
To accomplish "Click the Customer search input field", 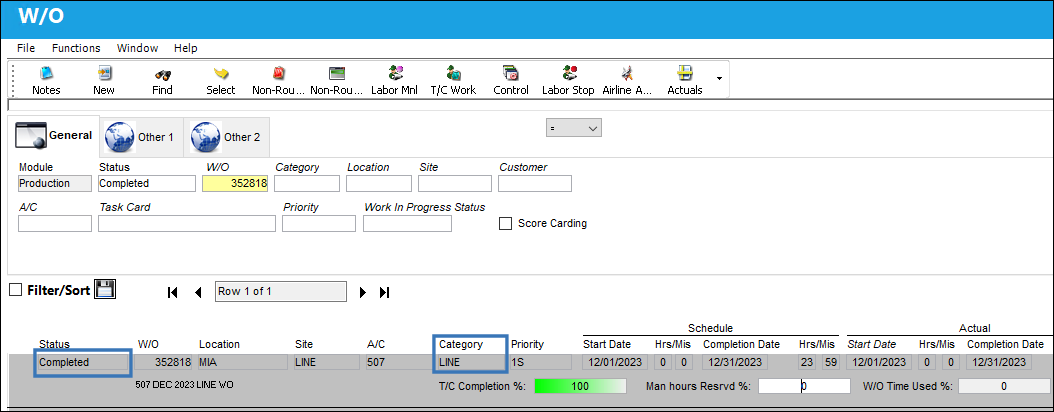I will click(x=535, y=183).
